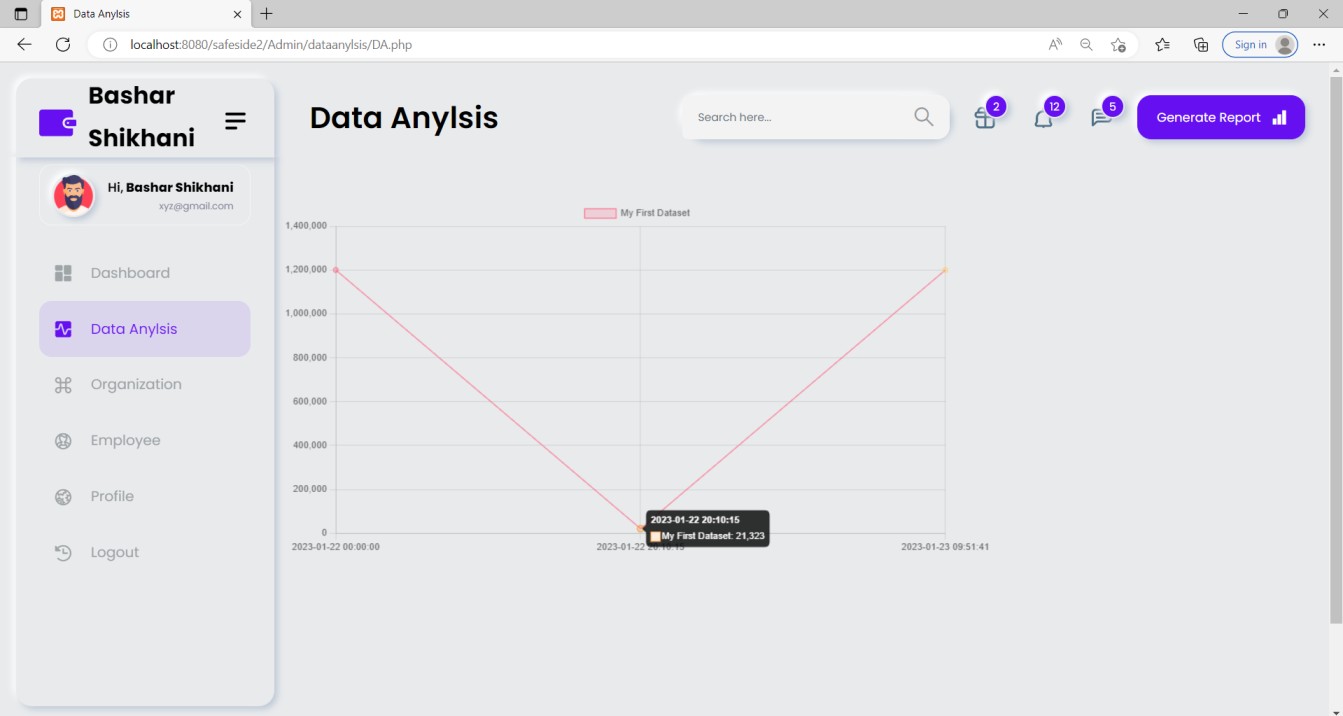Go to the Organization page
1343x716 pixels.
click(135, 385)
